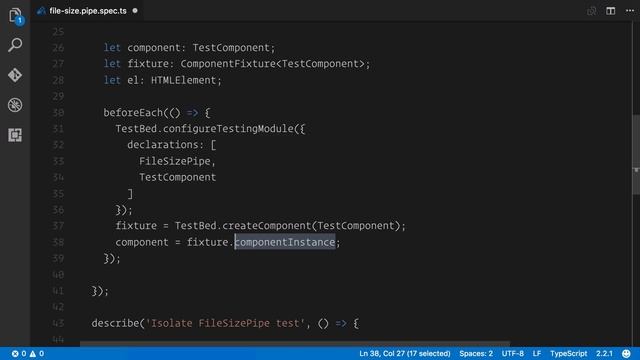Open the editor More Actions ellipsis
This screenshot has width=640, height=360.
click(630, 11)
